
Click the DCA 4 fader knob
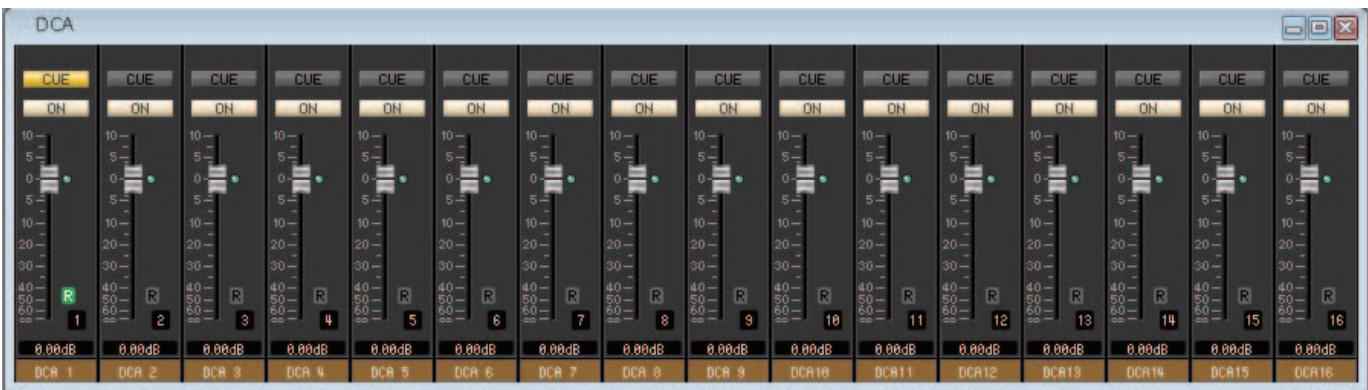302,179
